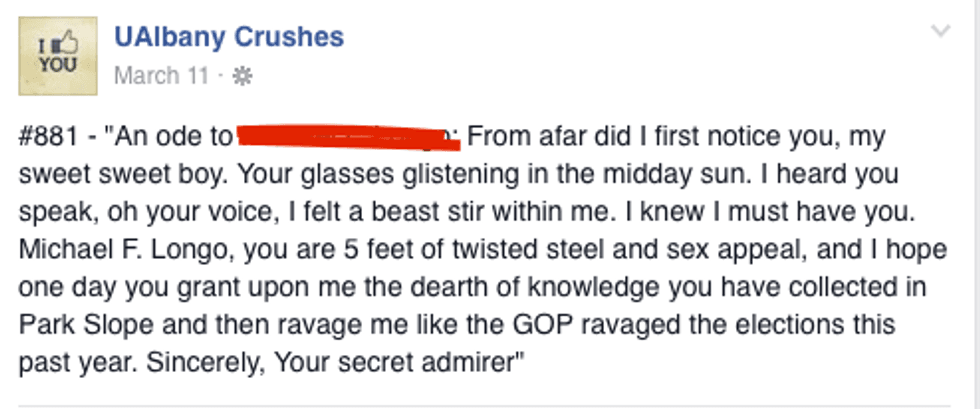Click the privacy gear icon beside the date
980x409 pixels.
point(241,77)
